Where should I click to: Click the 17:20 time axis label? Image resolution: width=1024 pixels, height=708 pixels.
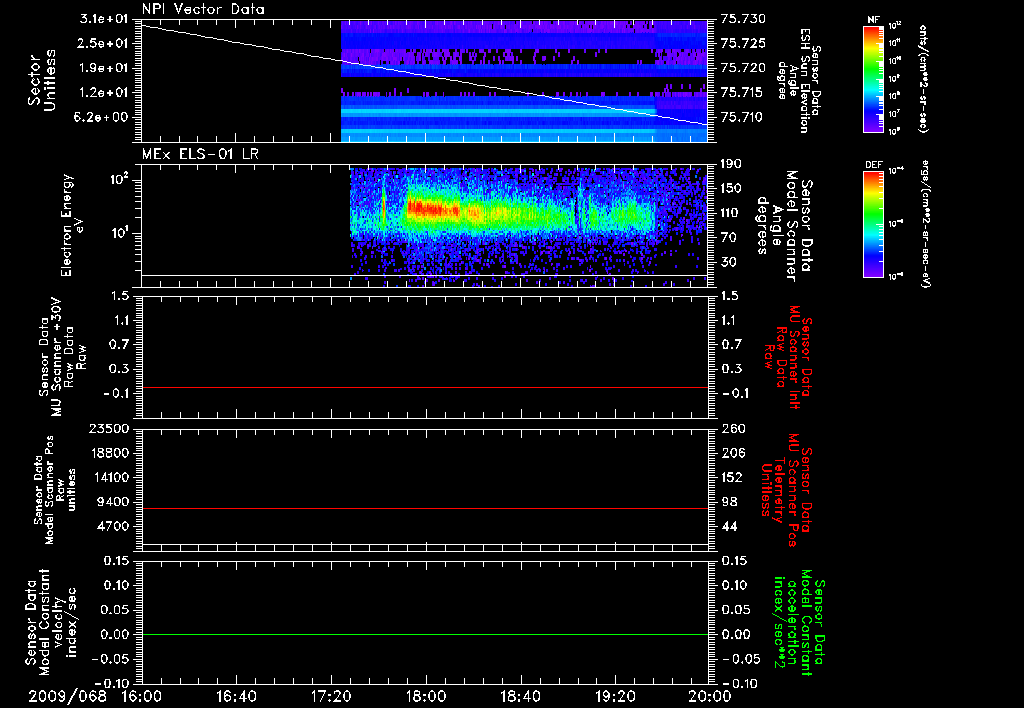tap(331, 696)
